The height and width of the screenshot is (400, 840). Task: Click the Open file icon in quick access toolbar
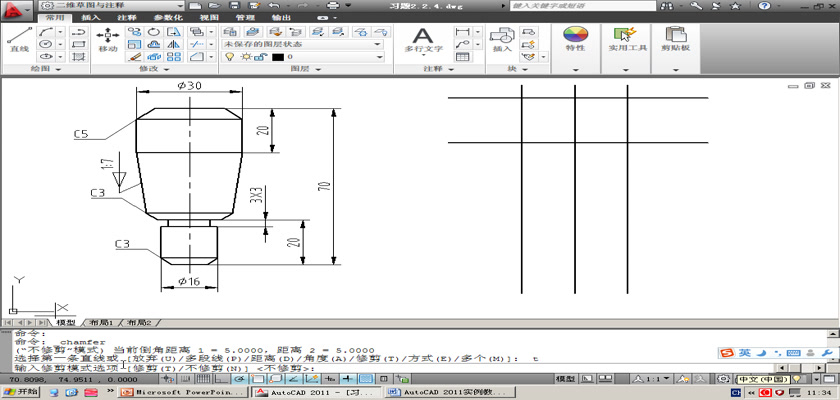point(214,5)
